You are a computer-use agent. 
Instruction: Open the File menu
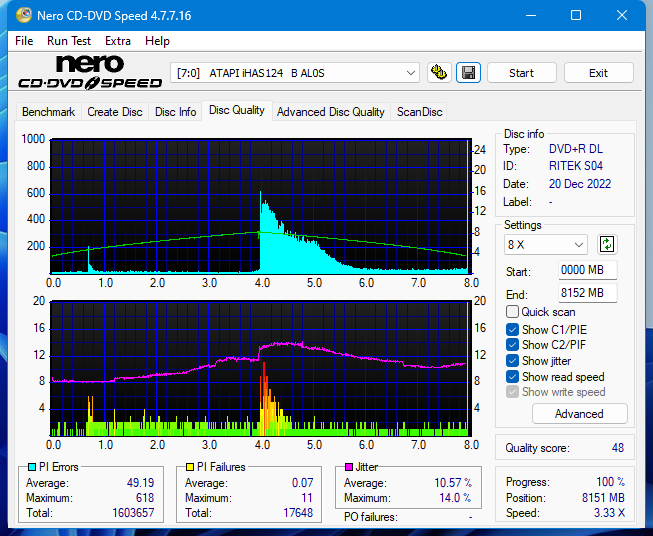pos(24,41)
